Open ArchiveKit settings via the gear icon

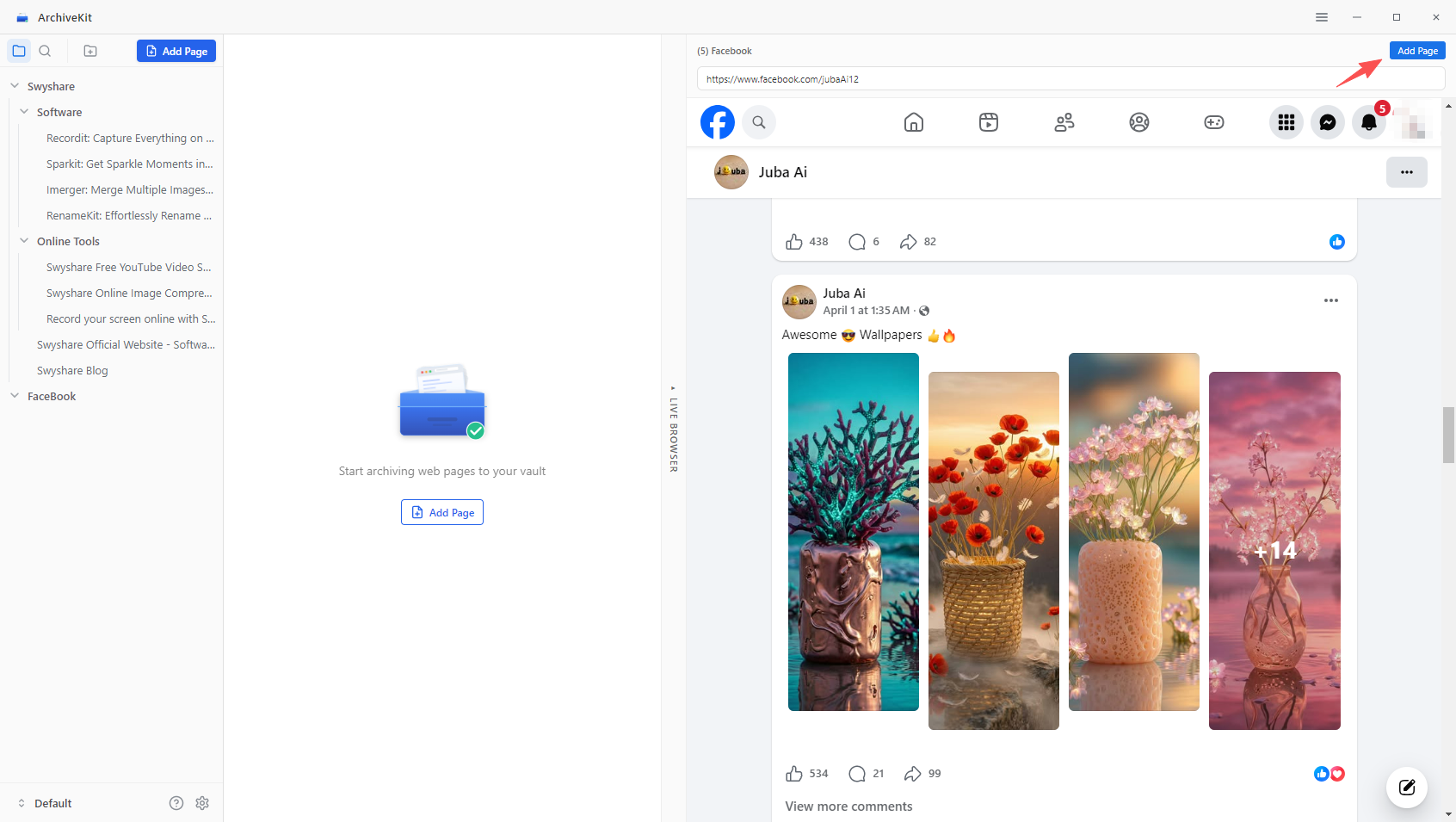pos(202,802)
